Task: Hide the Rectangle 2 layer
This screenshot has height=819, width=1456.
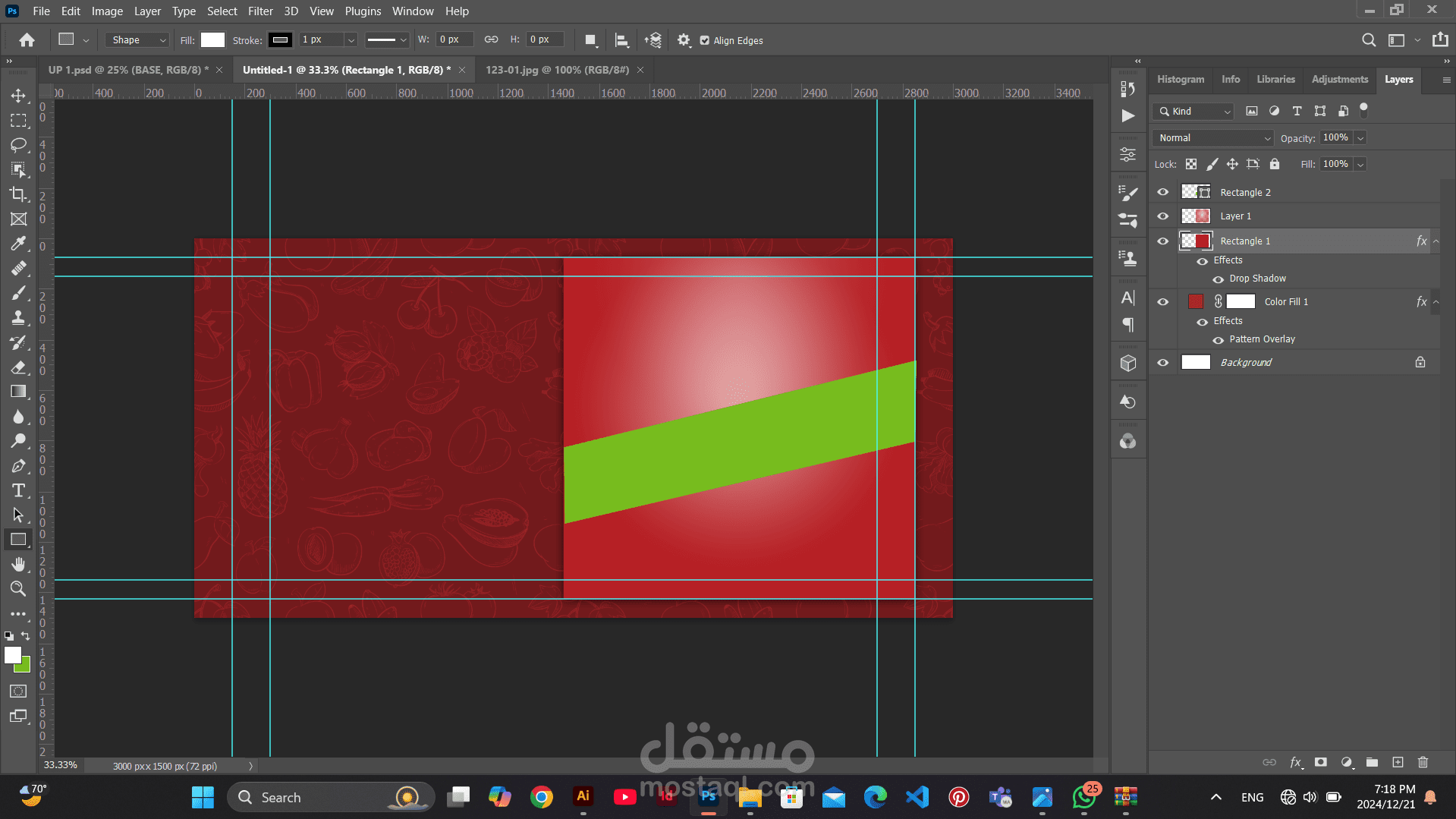Action: click(x=1162, y=192)
